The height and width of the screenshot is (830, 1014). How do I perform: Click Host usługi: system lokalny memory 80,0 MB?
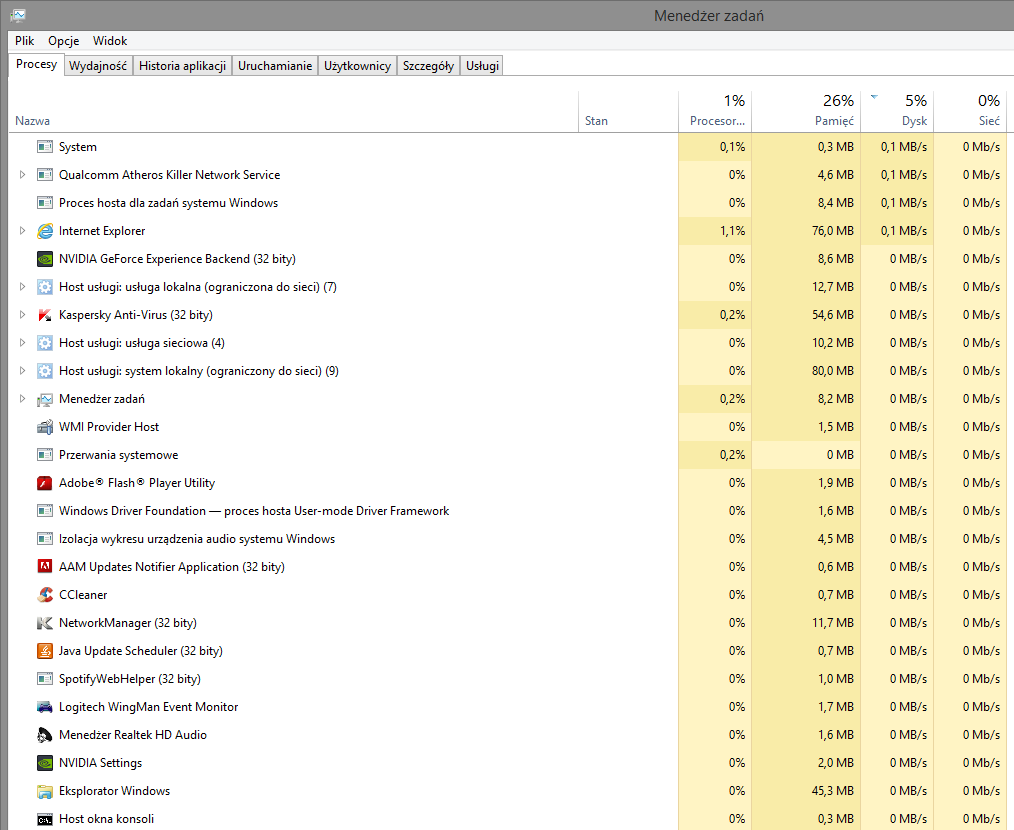[833, 371]
